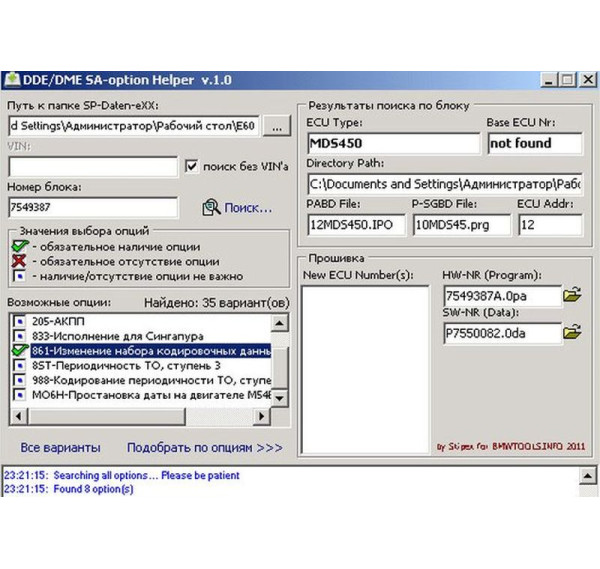The image size is (600, 569).
Task: Click the 'Все варианты' link
Action: (x=60, y=447)
